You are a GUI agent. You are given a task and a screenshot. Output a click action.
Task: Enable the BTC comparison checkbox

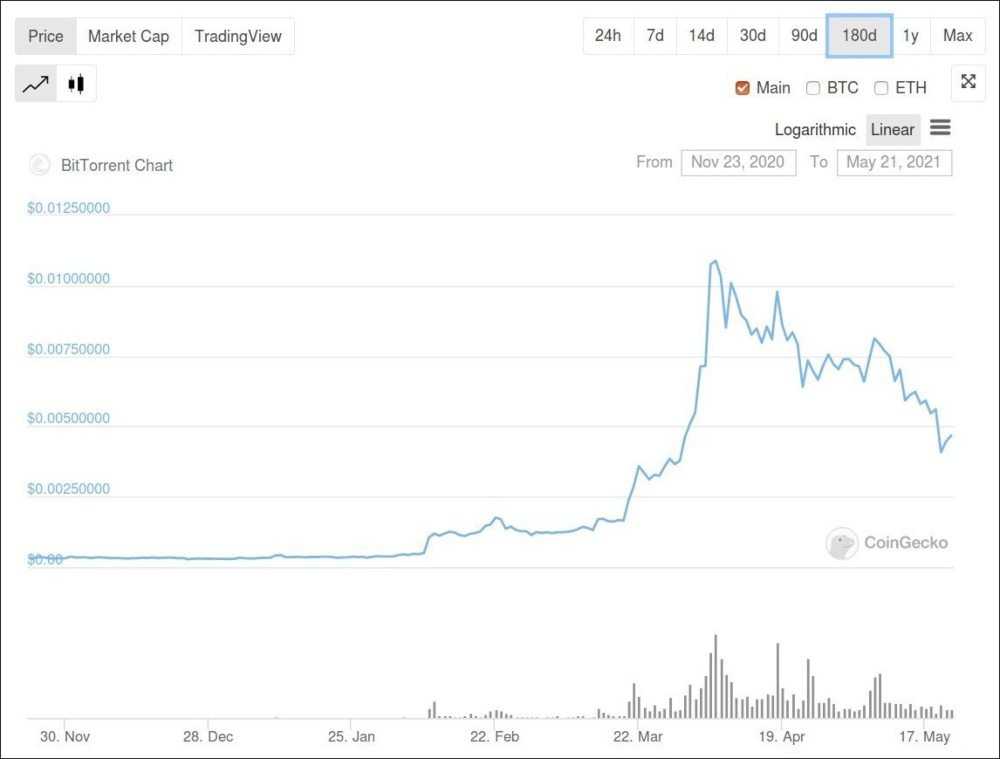[813, 88]
